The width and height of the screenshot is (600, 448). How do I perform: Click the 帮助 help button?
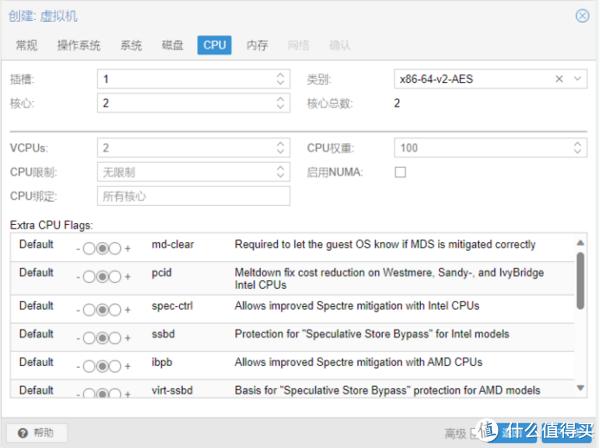(x=37, y=433)
